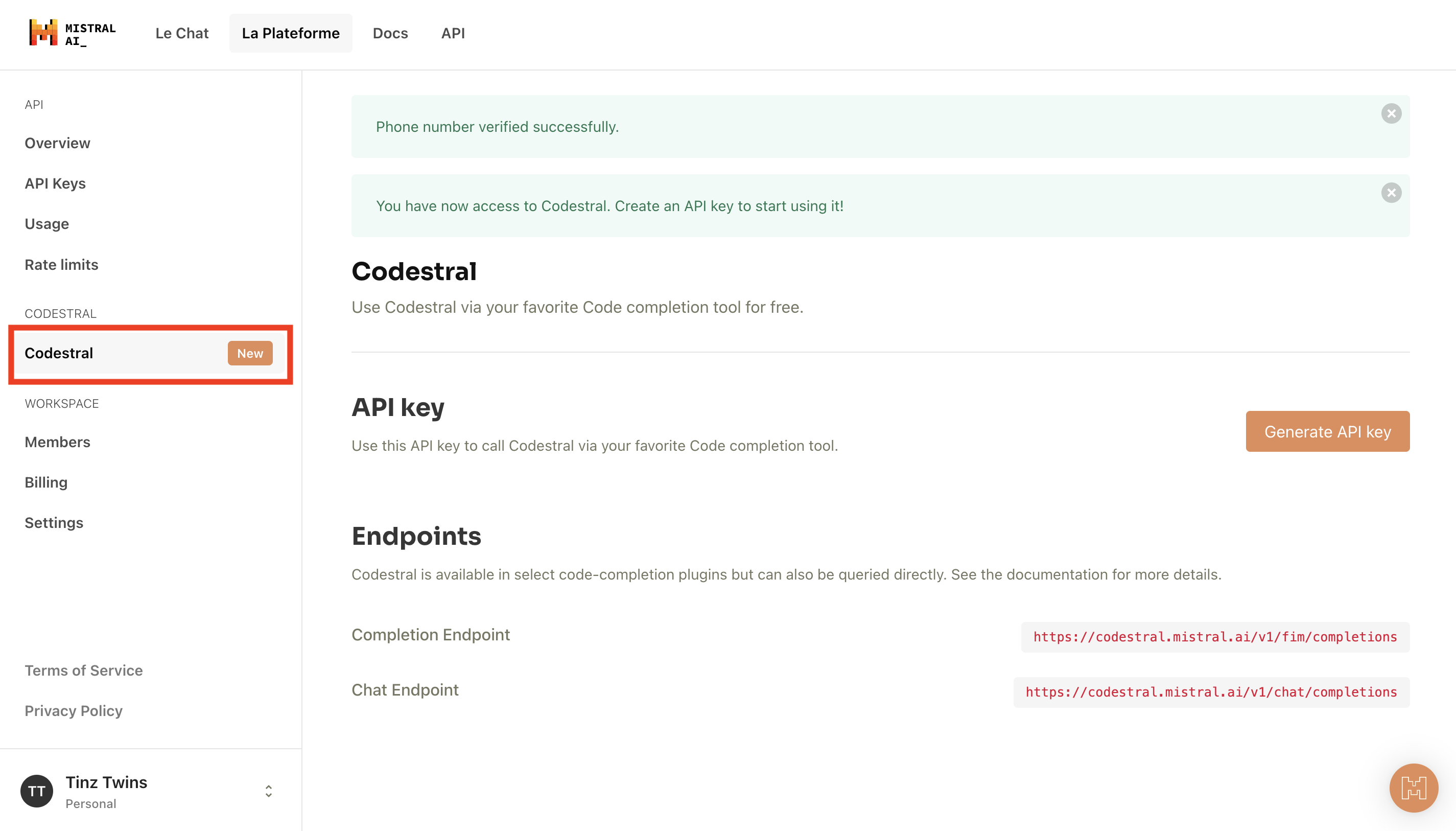This screenshot has height=831, width=1456.
Task: Open the Mistral chat widget bubble
Action: coord(1413,788)
